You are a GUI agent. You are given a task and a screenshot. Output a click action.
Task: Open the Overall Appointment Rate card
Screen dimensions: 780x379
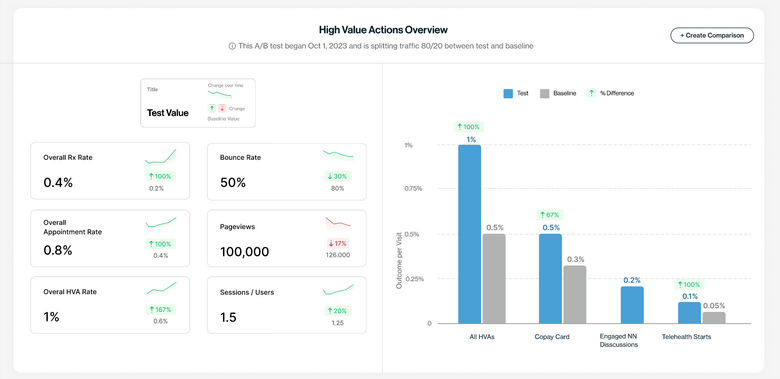[x=110, y=238]
